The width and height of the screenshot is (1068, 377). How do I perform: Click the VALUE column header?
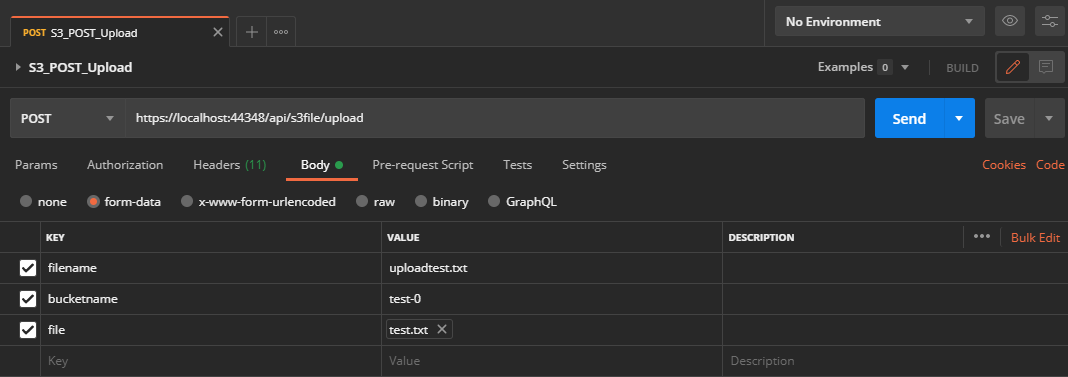click(x=403, y=237)
